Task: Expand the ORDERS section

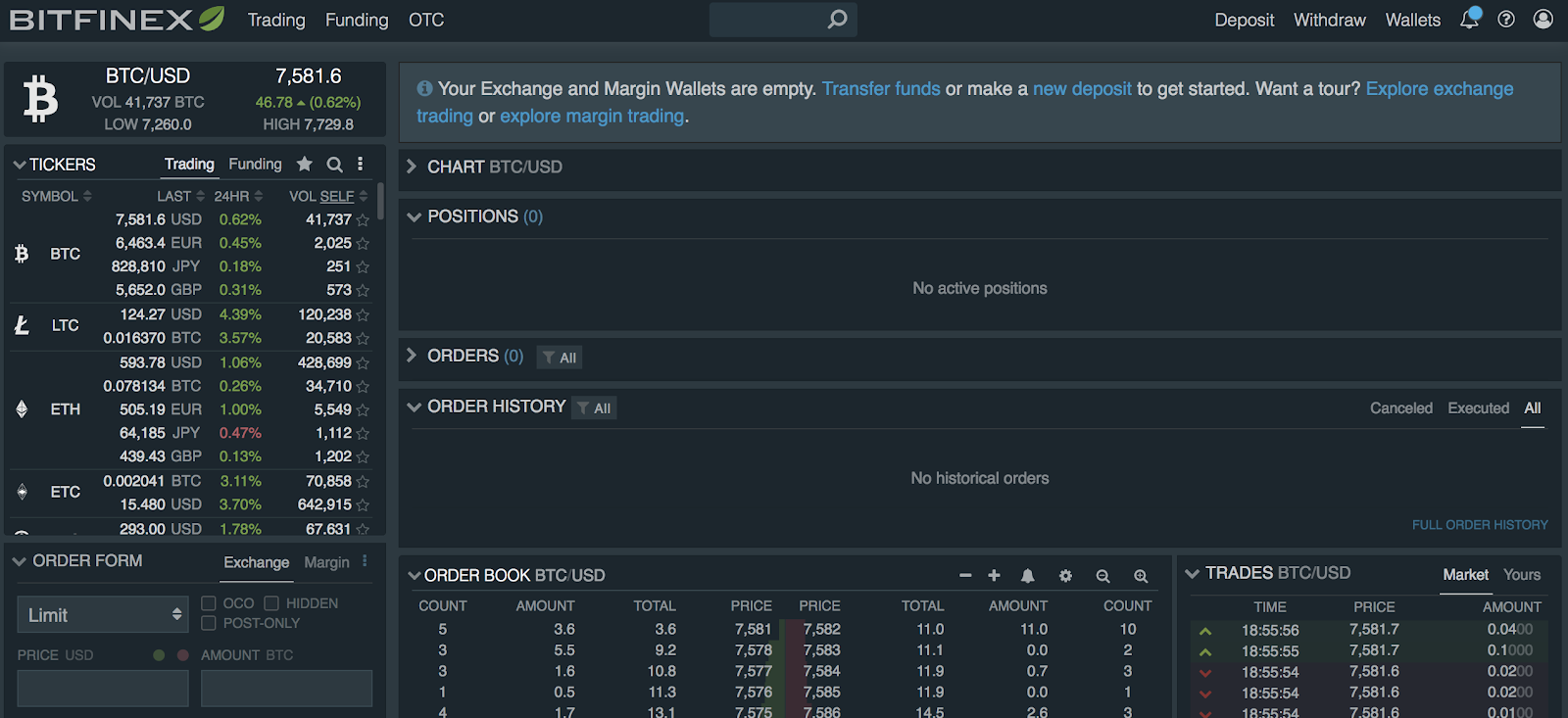Action: (412, 356)
